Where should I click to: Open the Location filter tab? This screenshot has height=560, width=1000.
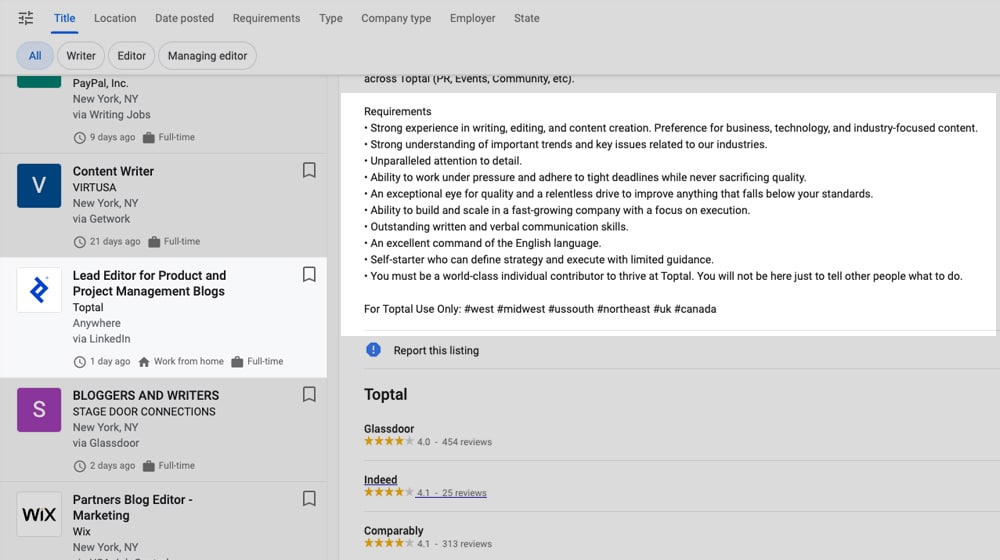pyautogui.click(x=115, y=18)
